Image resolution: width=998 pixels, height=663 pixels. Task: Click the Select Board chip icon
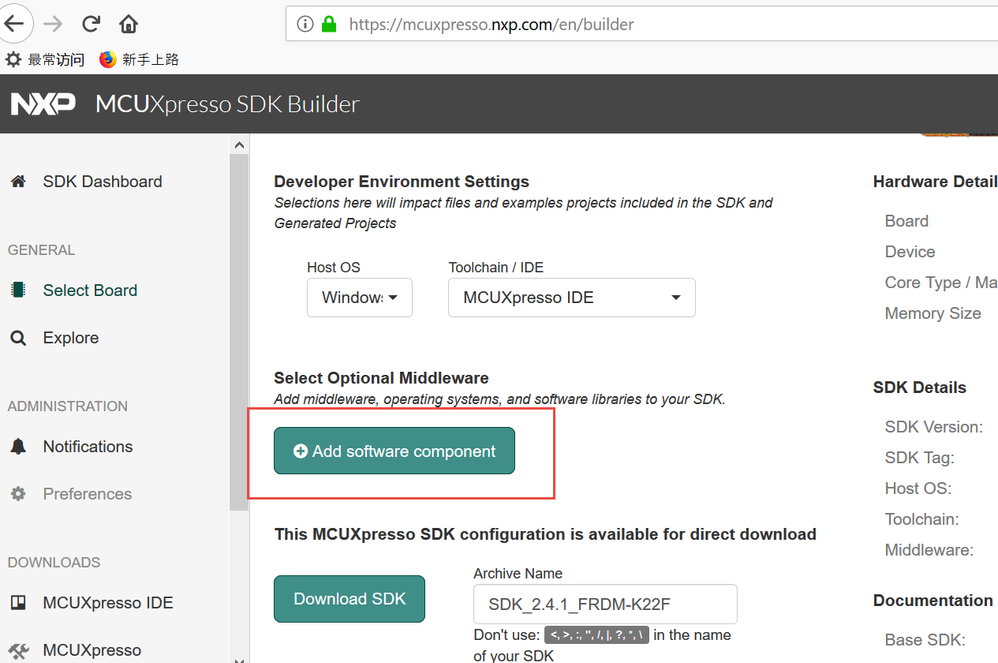18,290
